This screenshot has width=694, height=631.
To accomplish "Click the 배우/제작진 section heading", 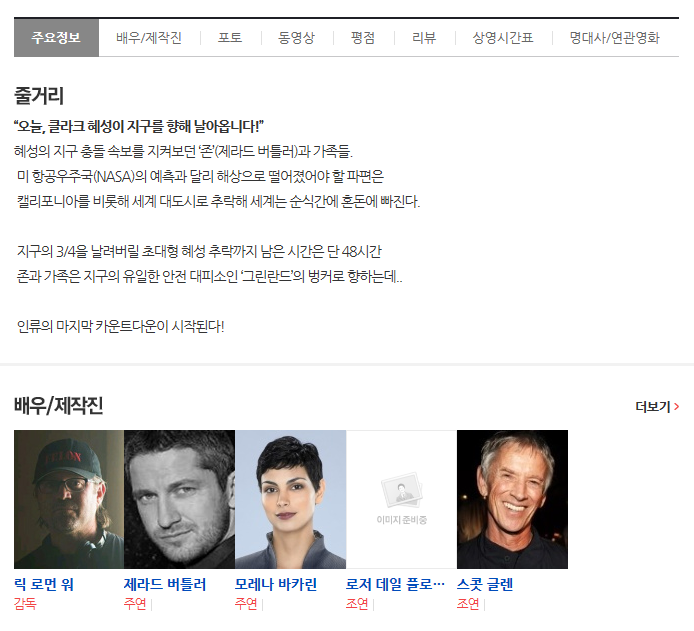I will click(x=58, y=406).
